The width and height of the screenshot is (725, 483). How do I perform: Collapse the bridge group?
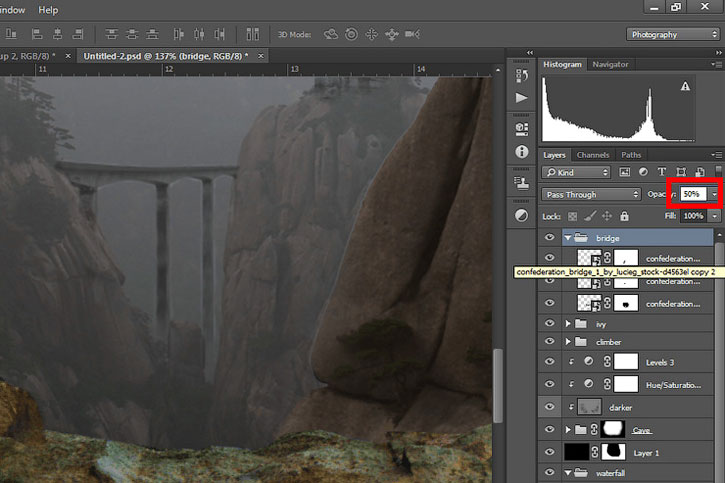[x=568, y=238]
